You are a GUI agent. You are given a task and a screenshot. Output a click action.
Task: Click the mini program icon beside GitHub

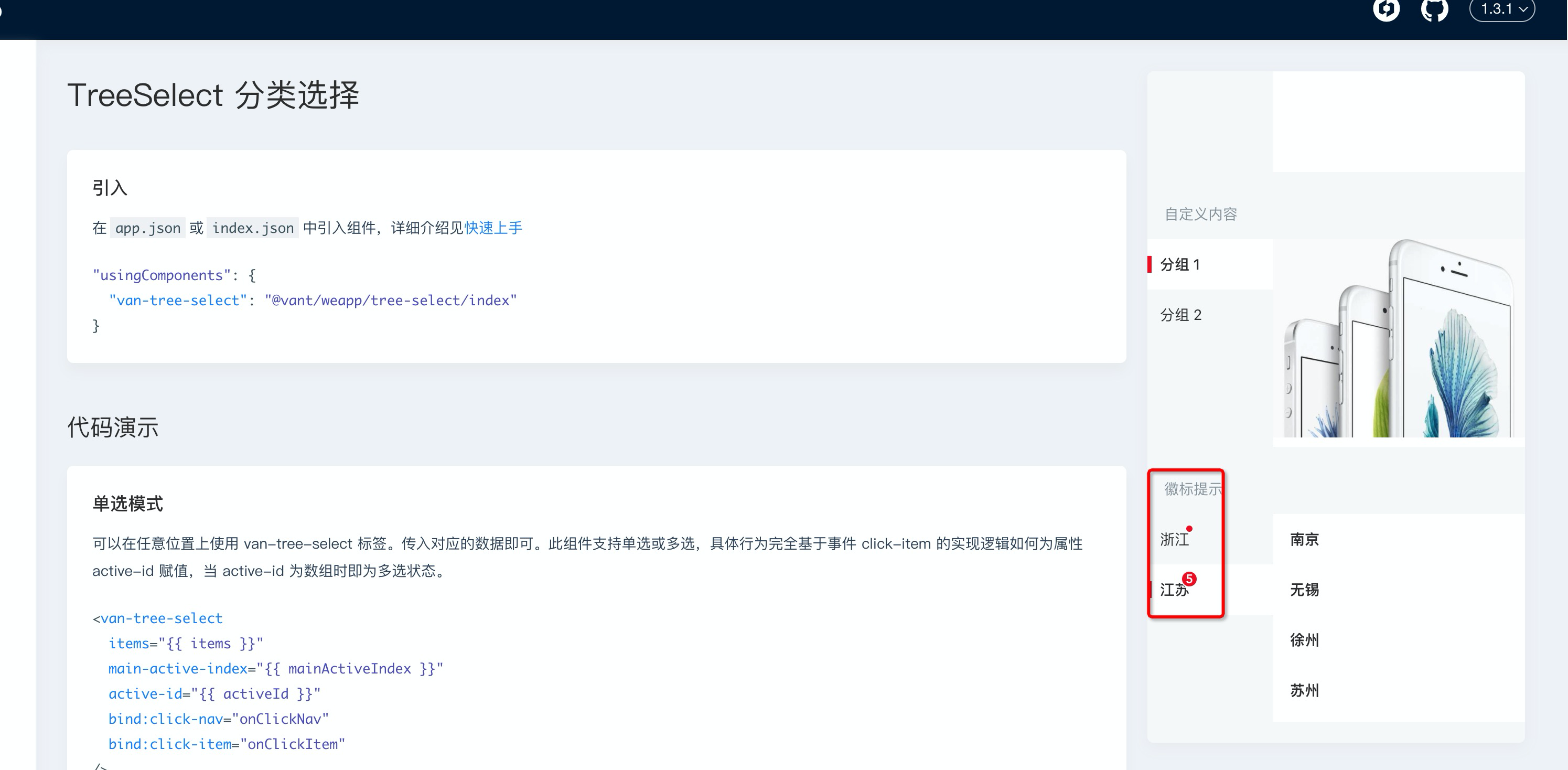[1386, 9]
